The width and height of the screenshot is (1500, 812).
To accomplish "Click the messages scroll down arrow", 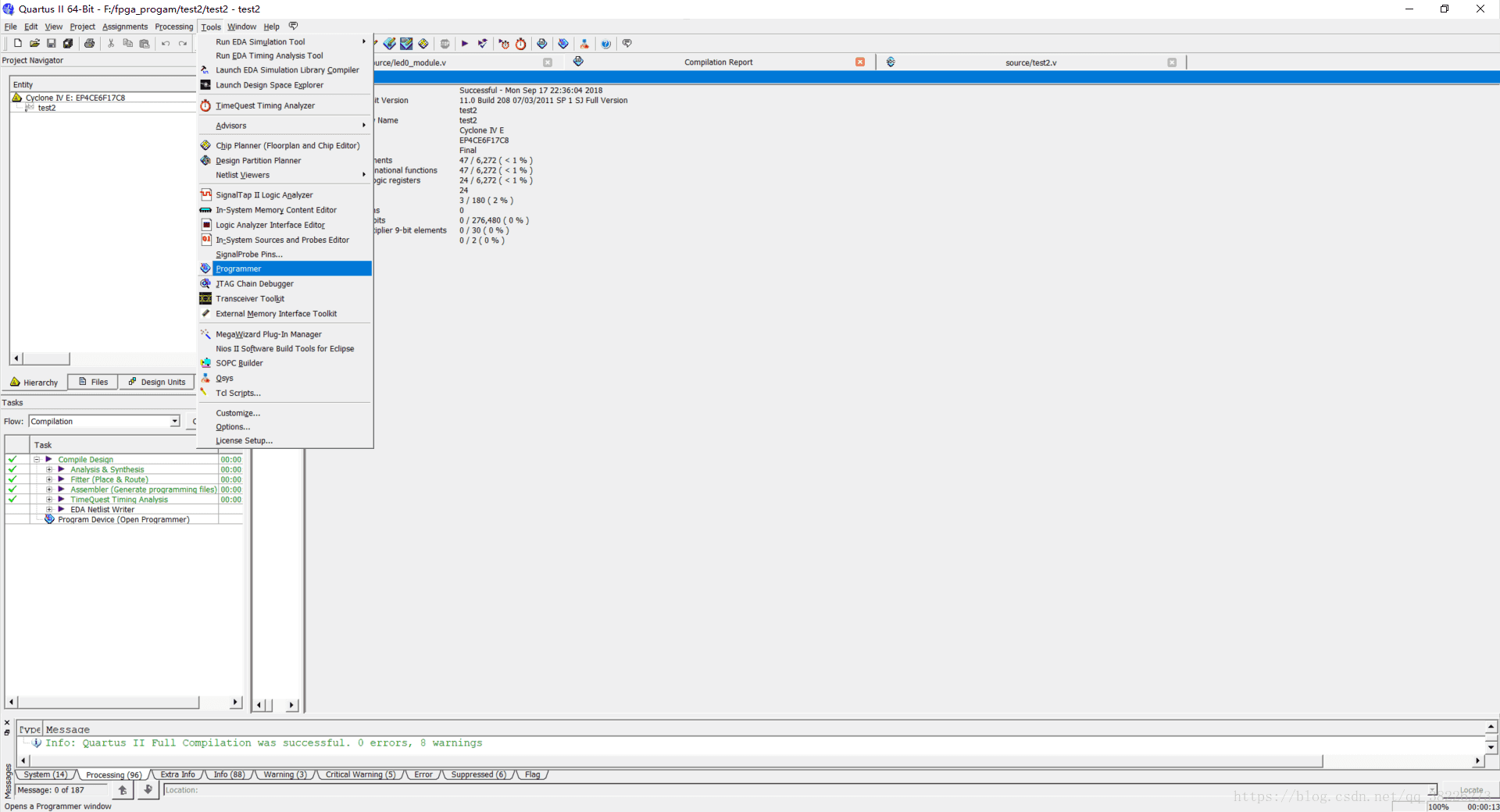I will pyautogui.click(x=1491, y=747).
